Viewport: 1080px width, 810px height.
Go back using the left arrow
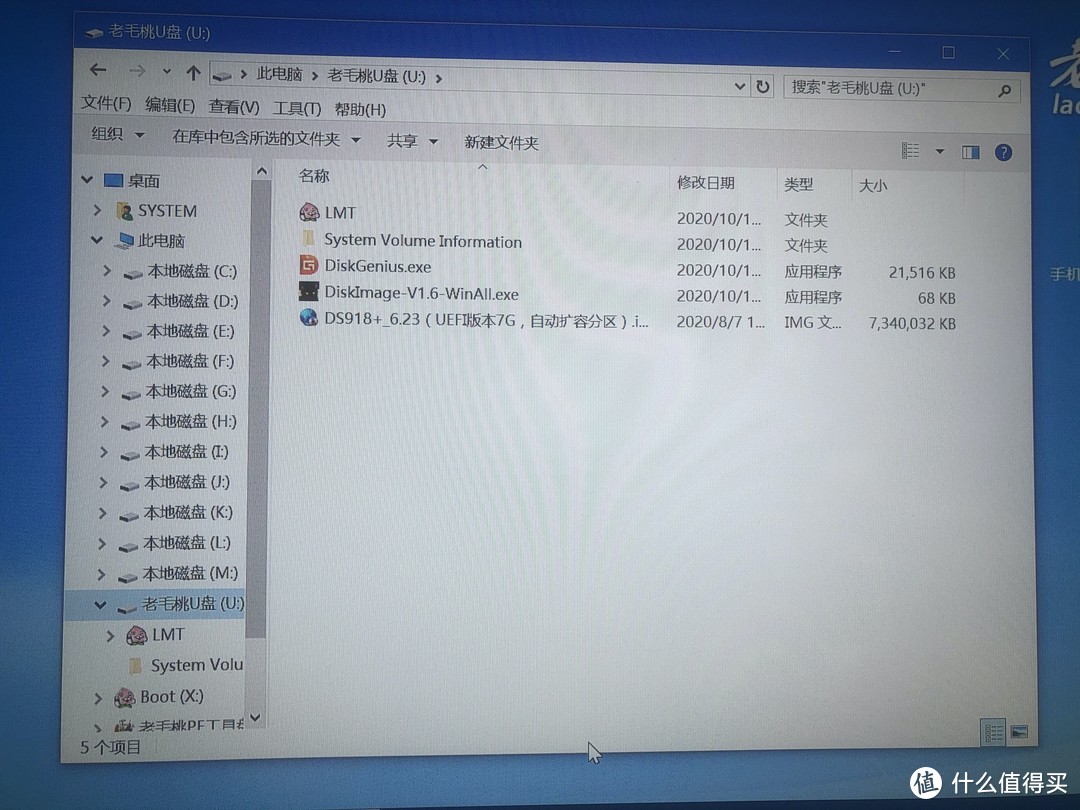98,70
